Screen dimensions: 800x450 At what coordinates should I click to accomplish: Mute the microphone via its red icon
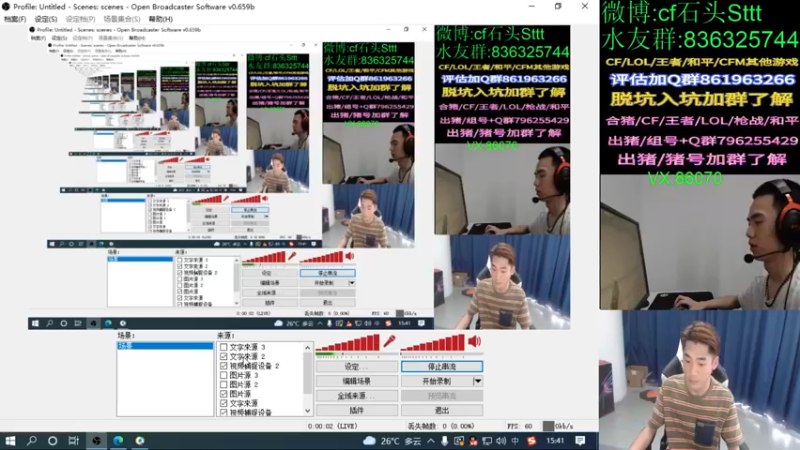(390, 341)
